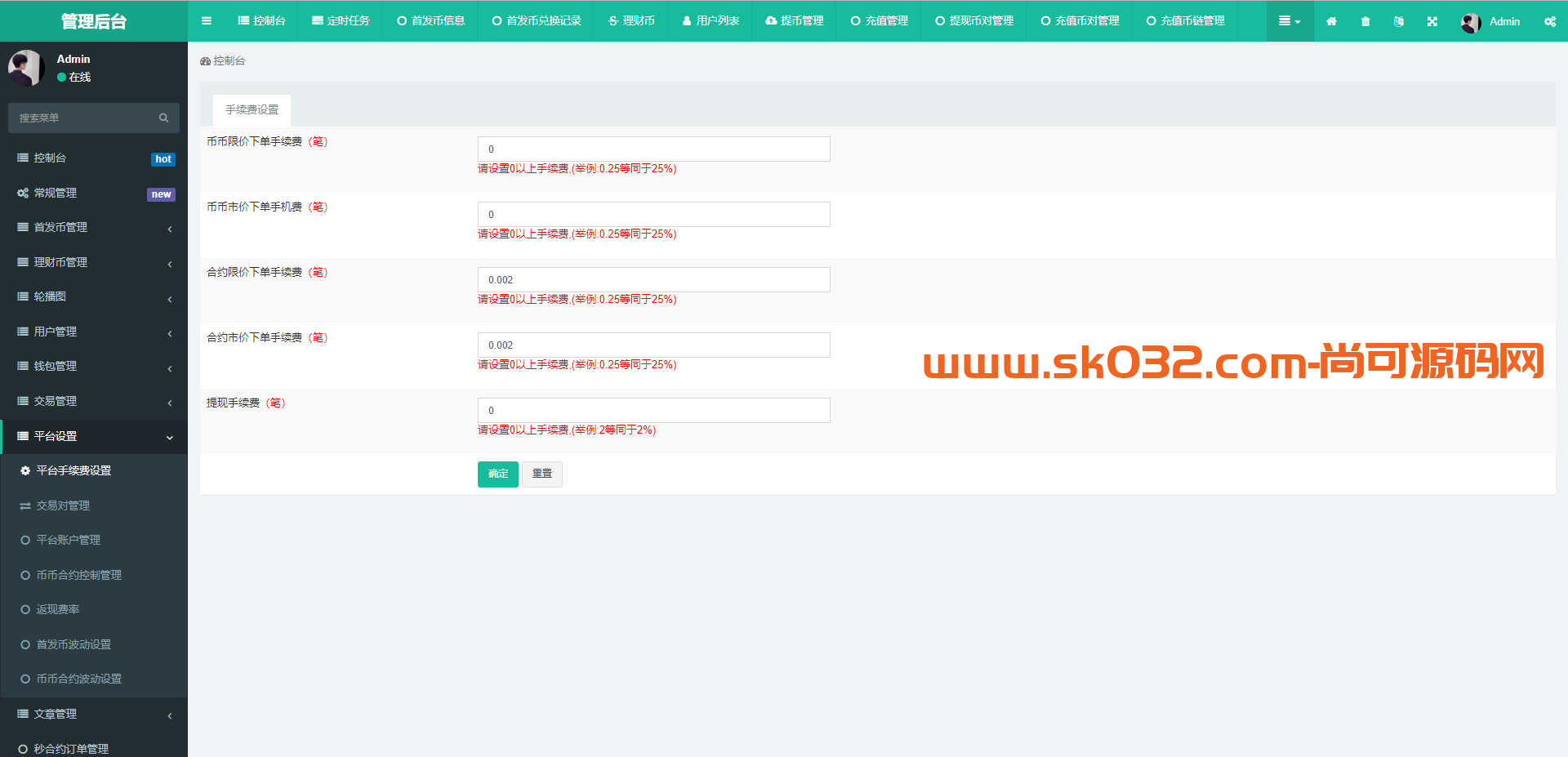Click the magnifier icon in menu search

[163, 118]
